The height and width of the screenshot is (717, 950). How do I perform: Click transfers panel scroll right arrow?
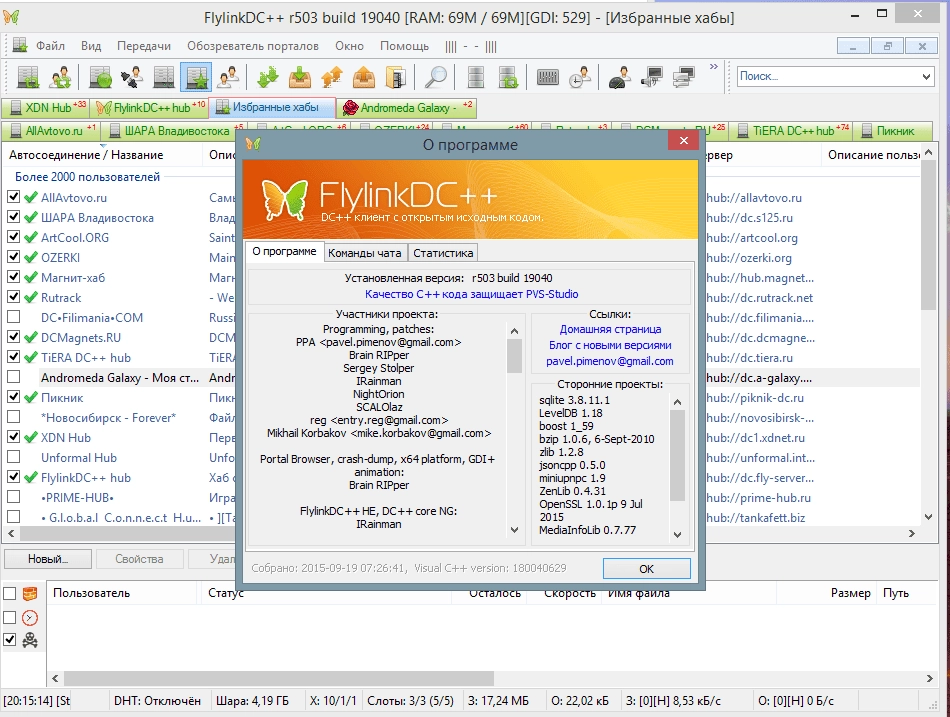click(929, 678)
